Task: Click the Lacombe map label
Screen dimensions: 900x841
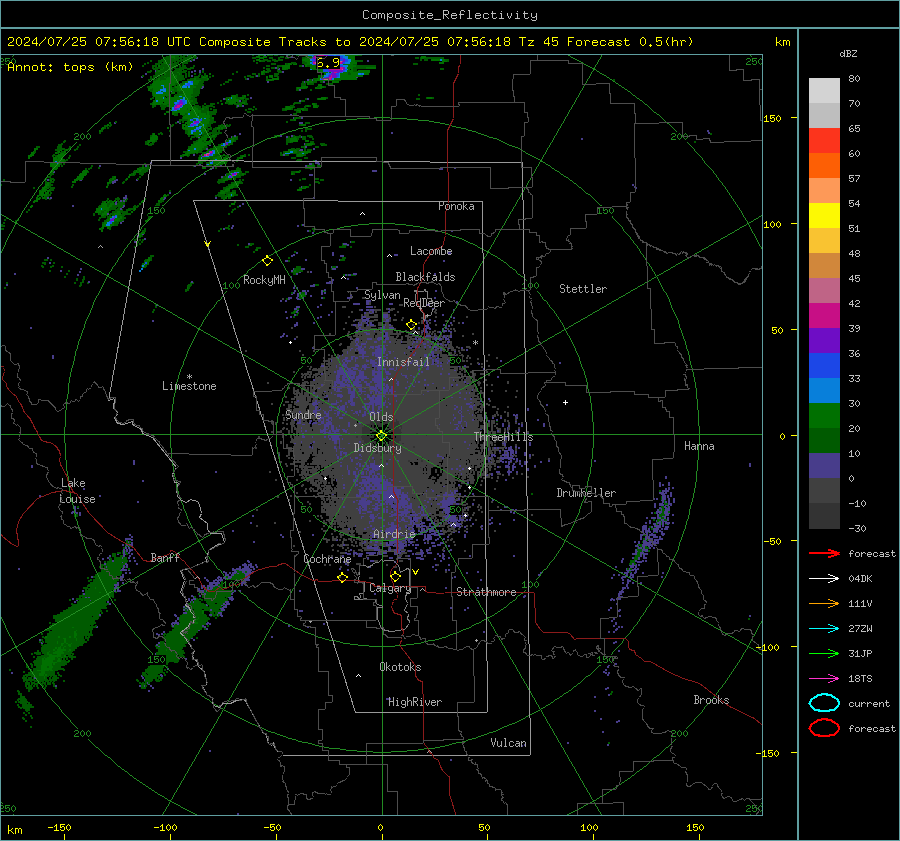Action: pos(431,251)
